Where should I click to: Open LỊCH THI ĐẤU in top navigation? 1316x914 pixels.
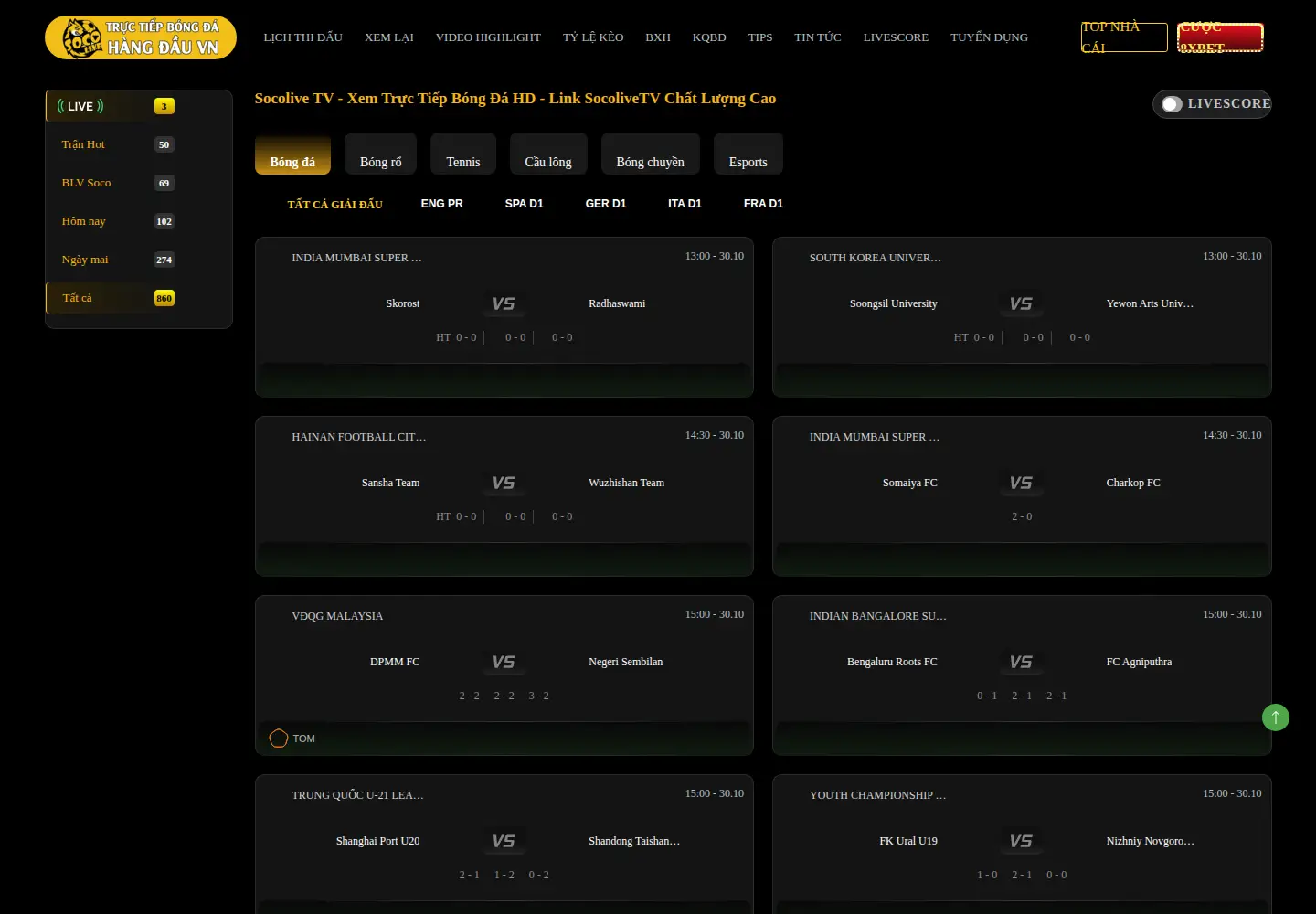303,37
